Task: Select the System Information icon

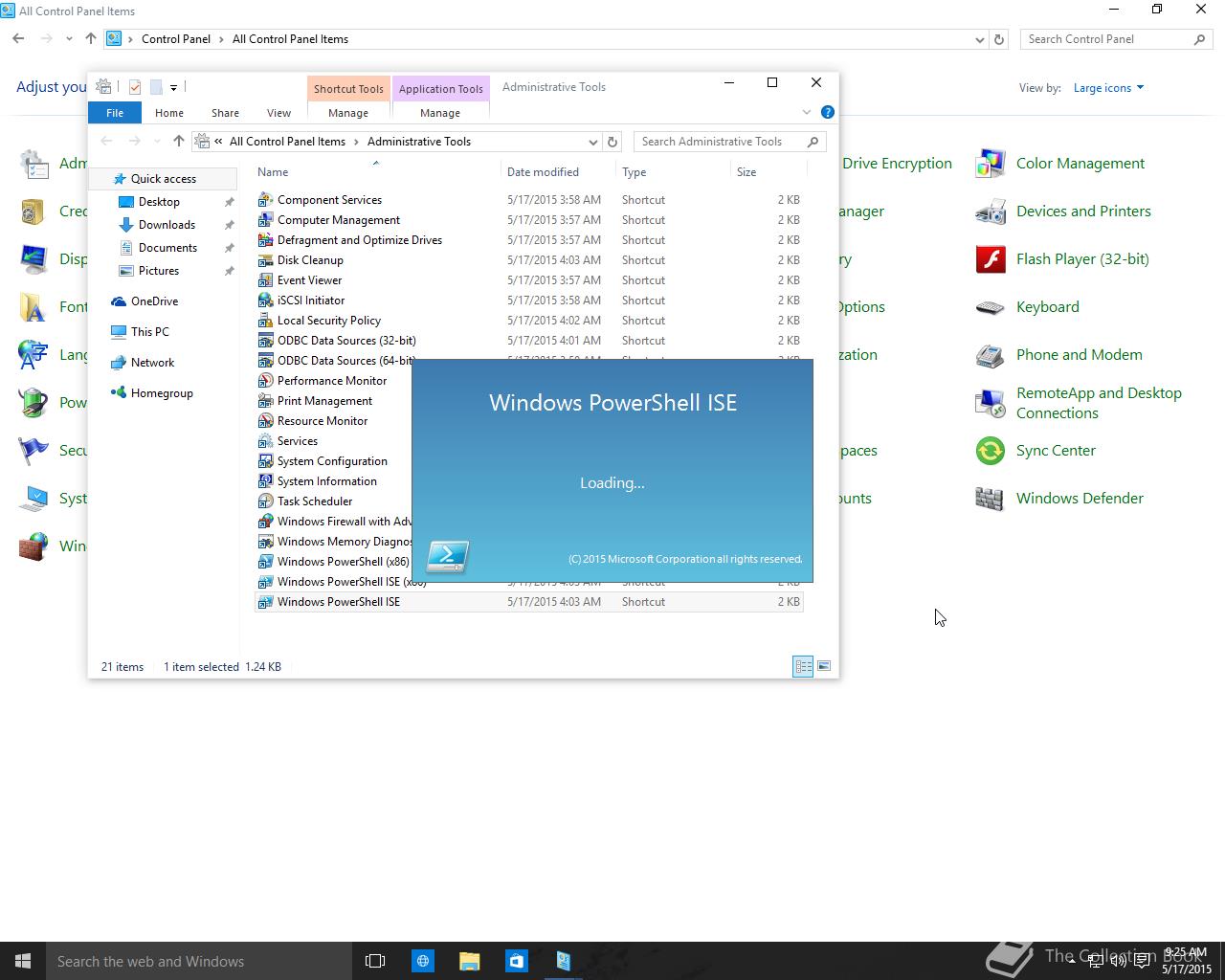Action: pos(265,481)
